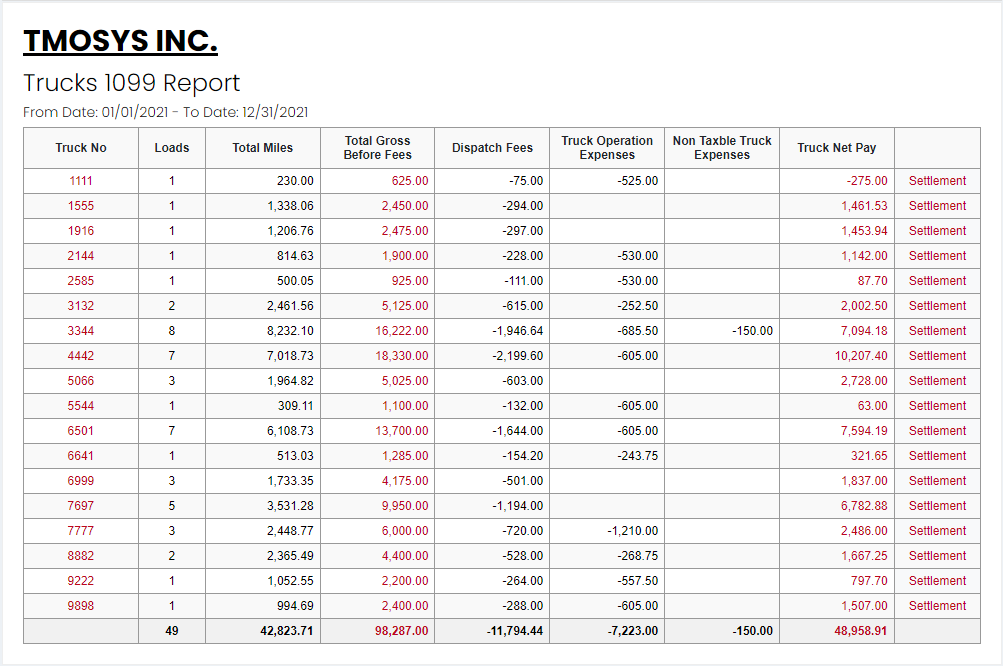Screen dimensions: 1003x666
Task: Open Settlement link for truck 4442
Action: 937,356
